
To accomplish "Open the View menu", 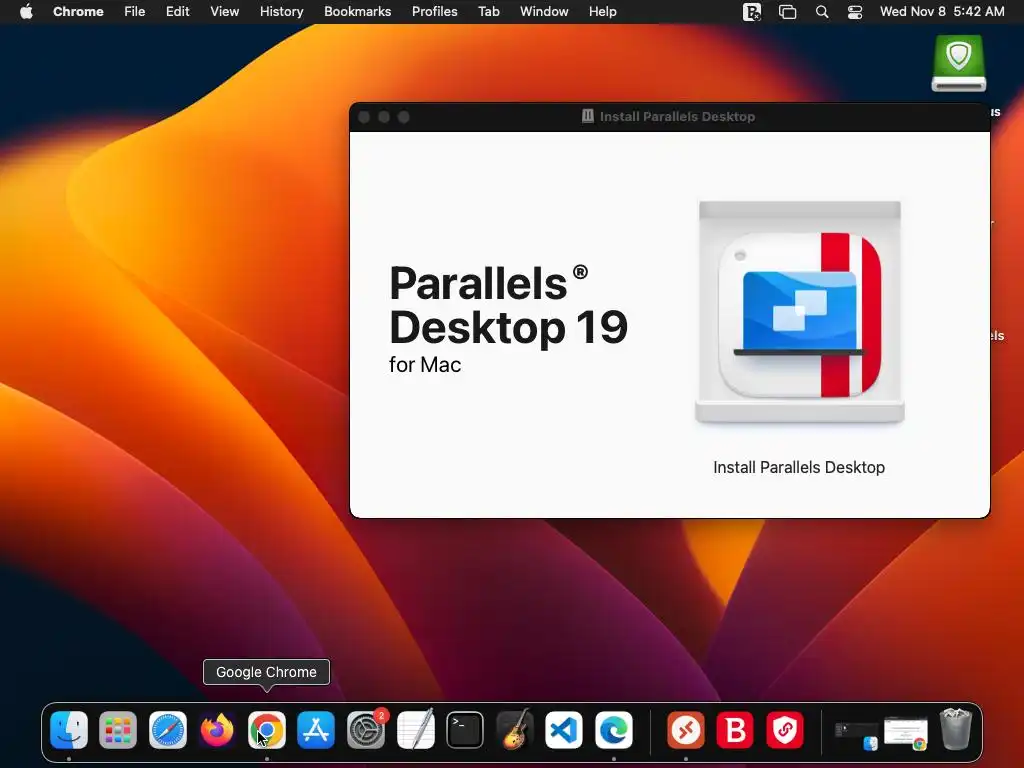I will 224,11.
